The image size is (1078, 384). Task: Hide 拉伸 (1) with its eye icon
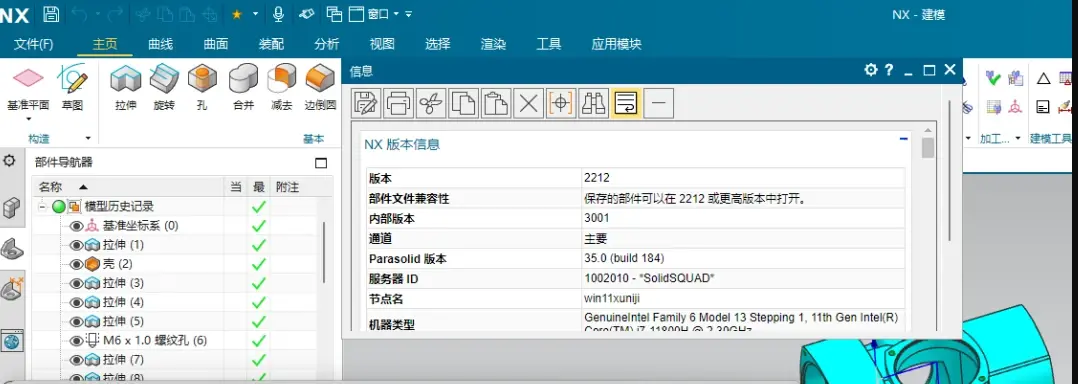[x=76, y=245]
